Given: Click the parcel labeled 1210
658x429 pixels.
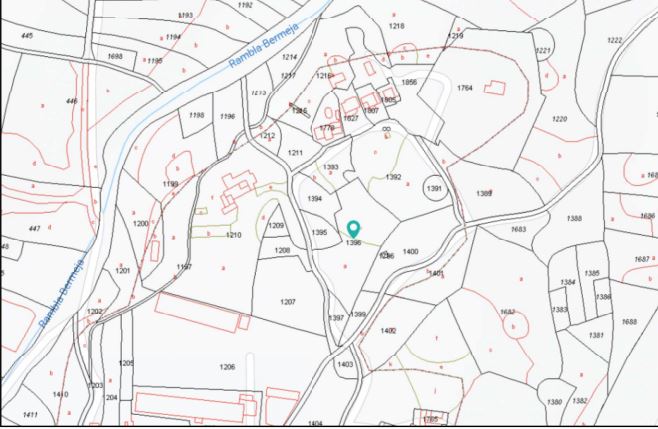Looking at the screenshot, I should 234,235.
